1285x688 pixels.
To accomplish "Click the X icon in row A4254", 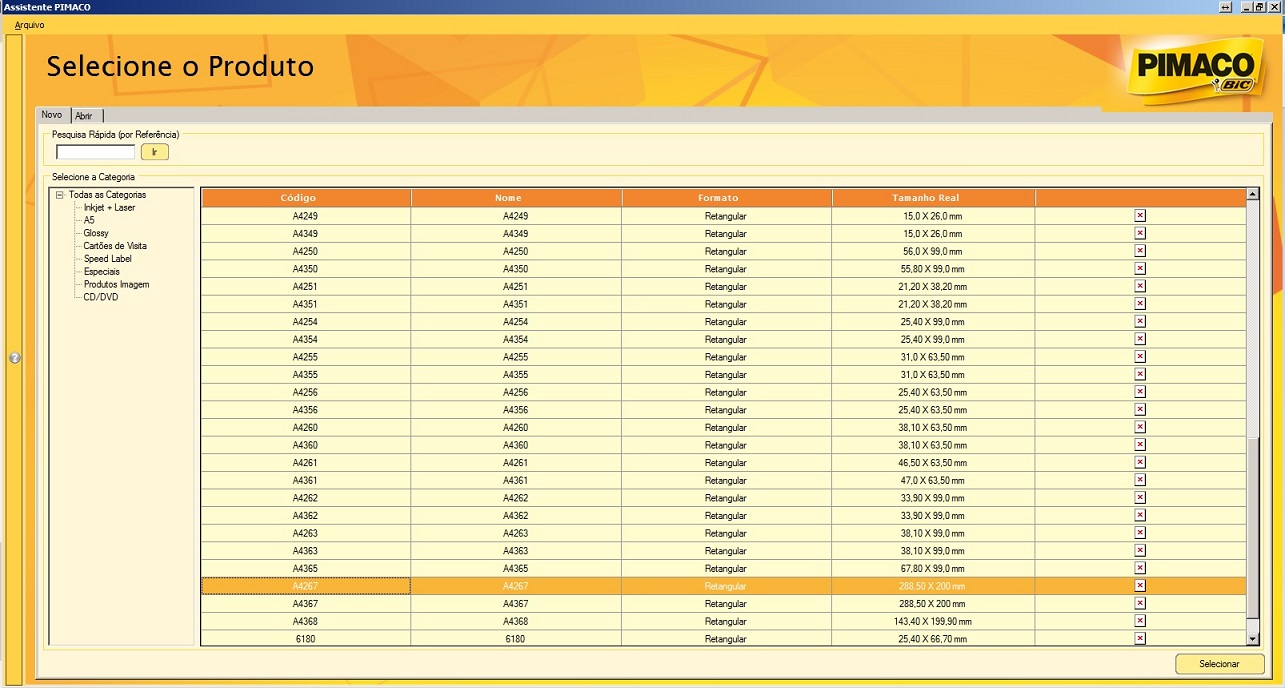I will (x=1140, y=321).
